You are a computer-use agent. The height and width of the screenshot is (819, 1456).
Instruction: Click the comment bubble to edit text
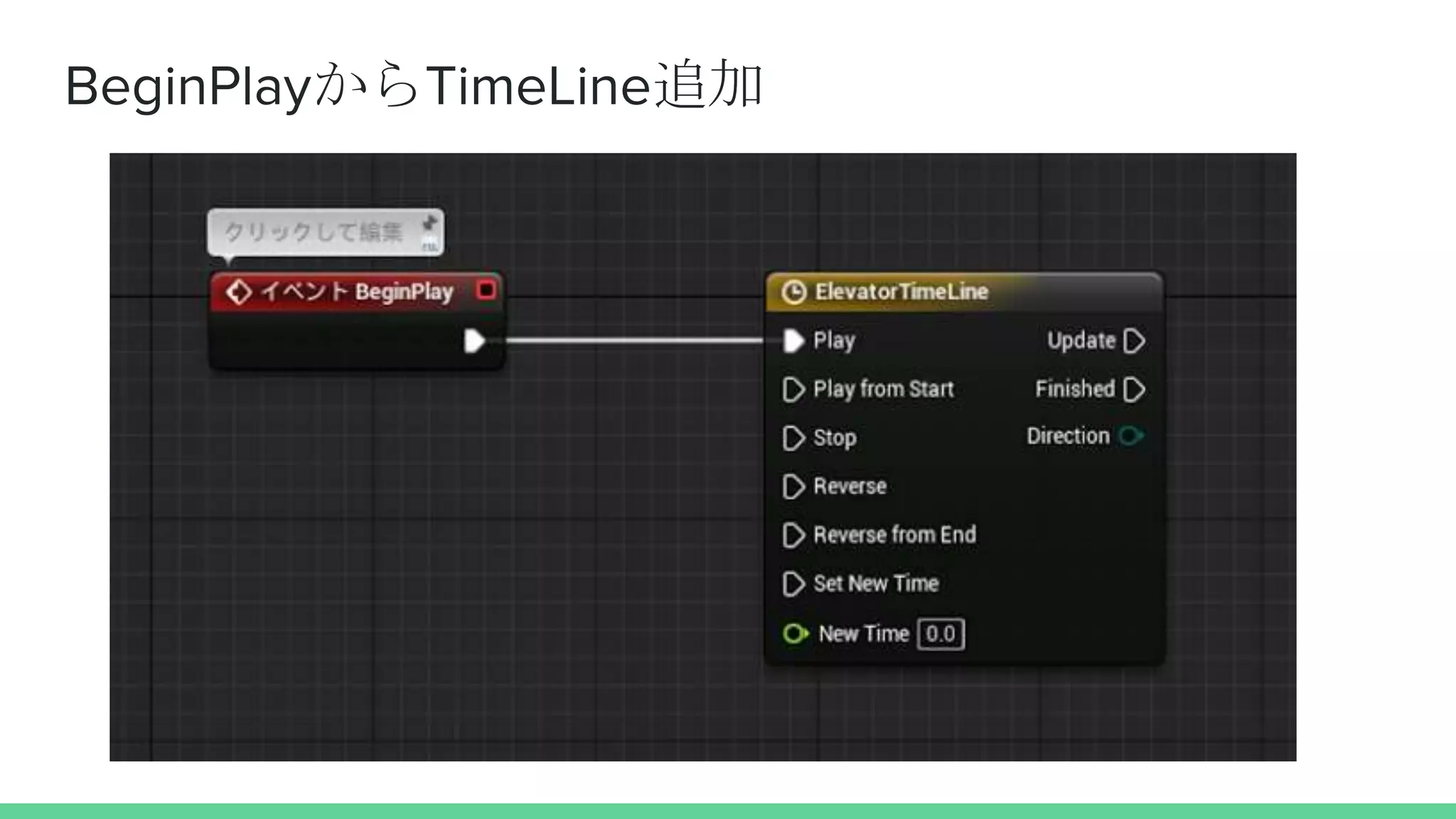pos(314,232)
